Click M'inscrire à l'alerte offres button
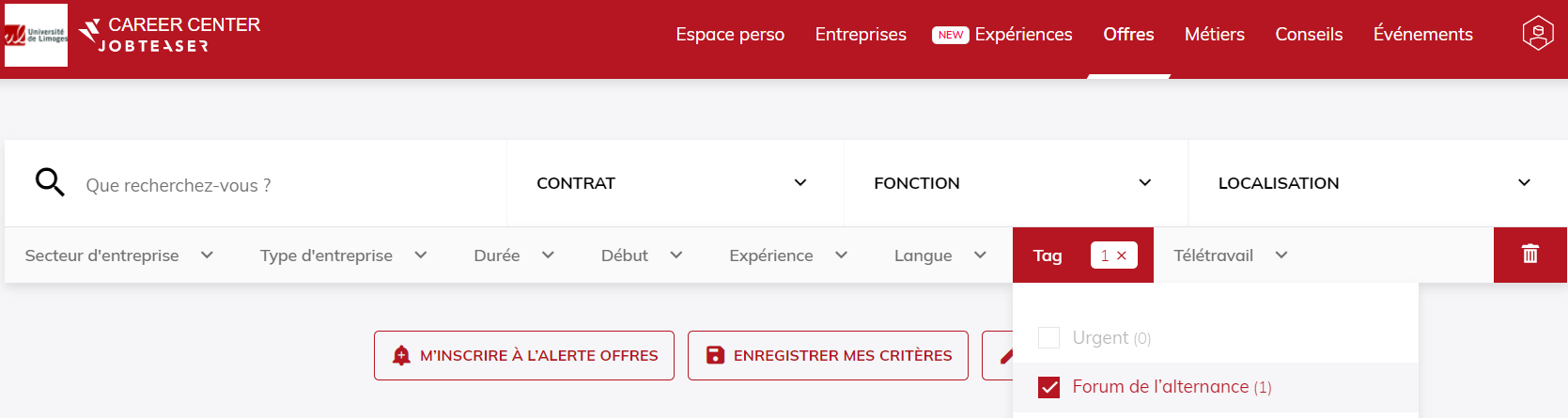 [x=524, y=355]
